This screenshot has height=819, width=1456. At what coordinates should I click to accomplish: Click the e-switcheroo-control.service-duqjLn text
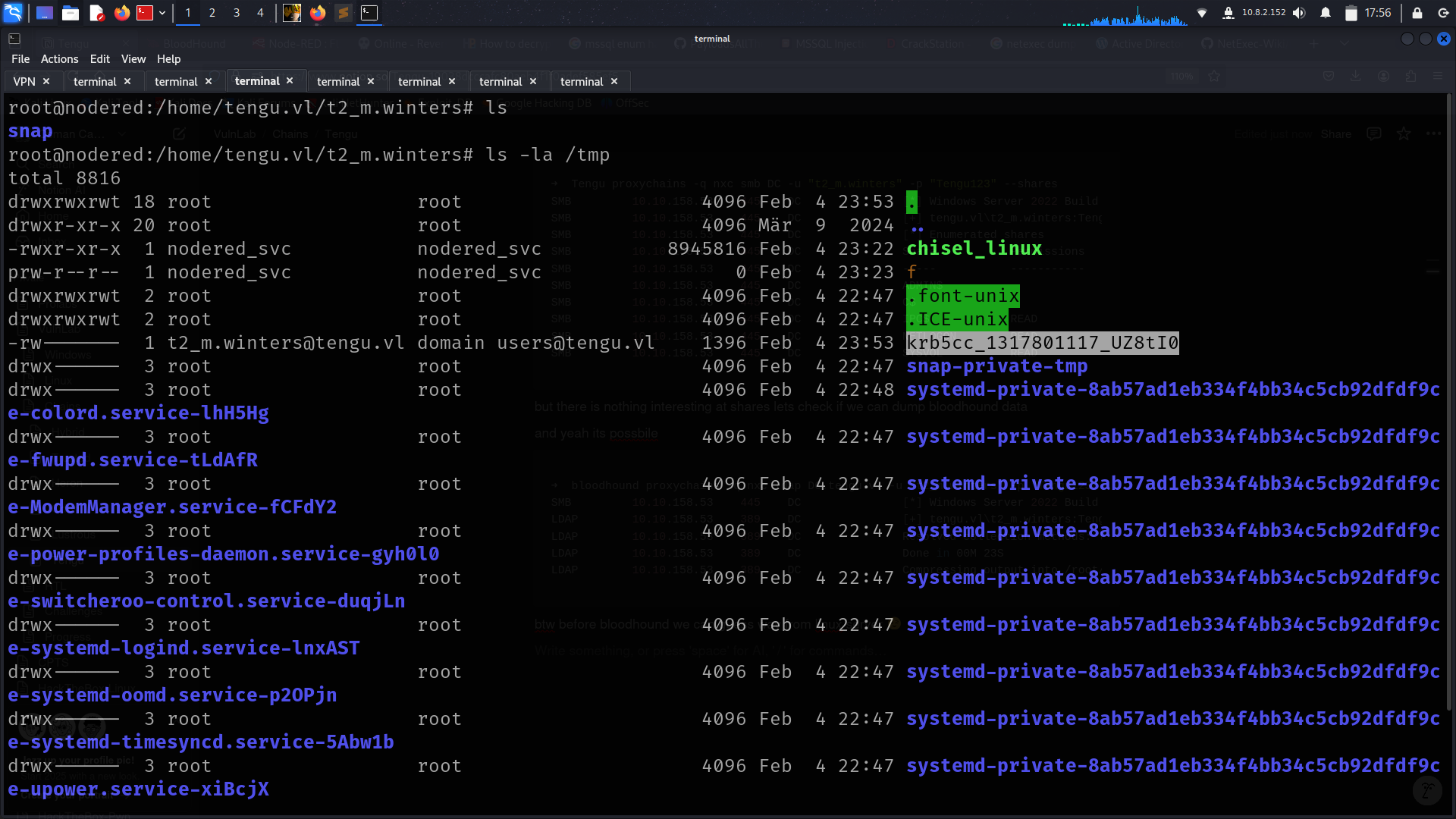(206, 601)
